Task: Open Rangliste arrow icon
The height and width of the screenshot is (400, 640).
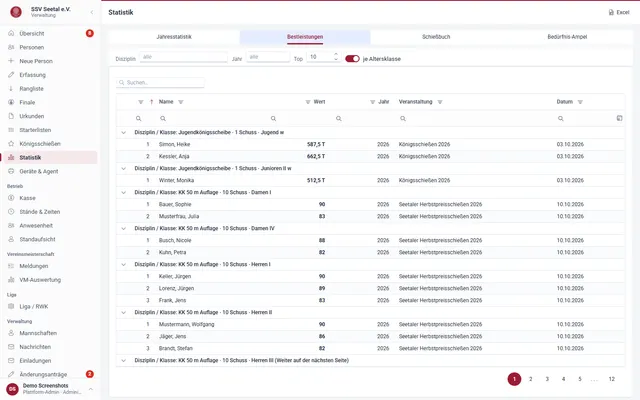Action: pos(11,88)
